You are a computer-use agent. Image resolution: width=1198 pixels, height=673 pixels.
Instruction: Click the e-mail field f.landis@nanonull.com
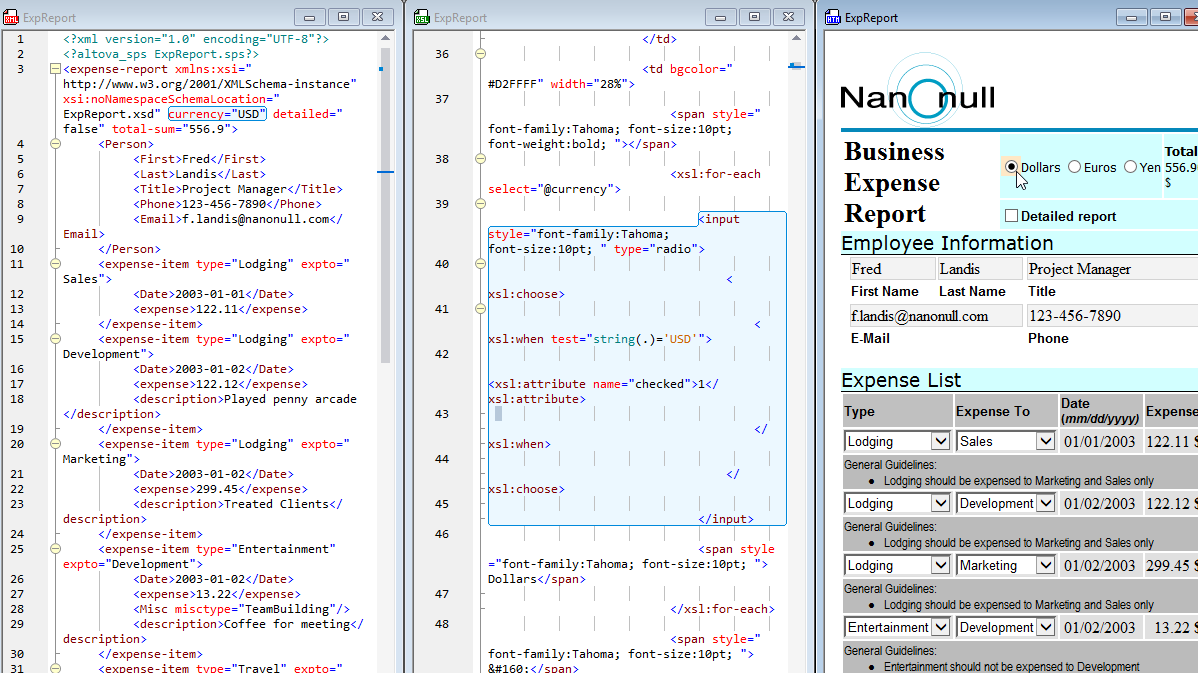[936, 316]
